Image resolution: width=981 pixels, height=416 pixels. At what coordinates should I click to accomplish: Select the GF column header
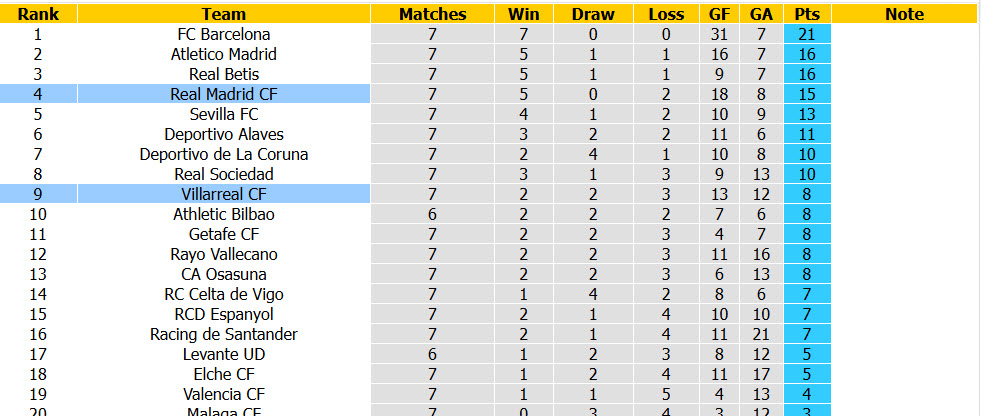pos(719,14)
